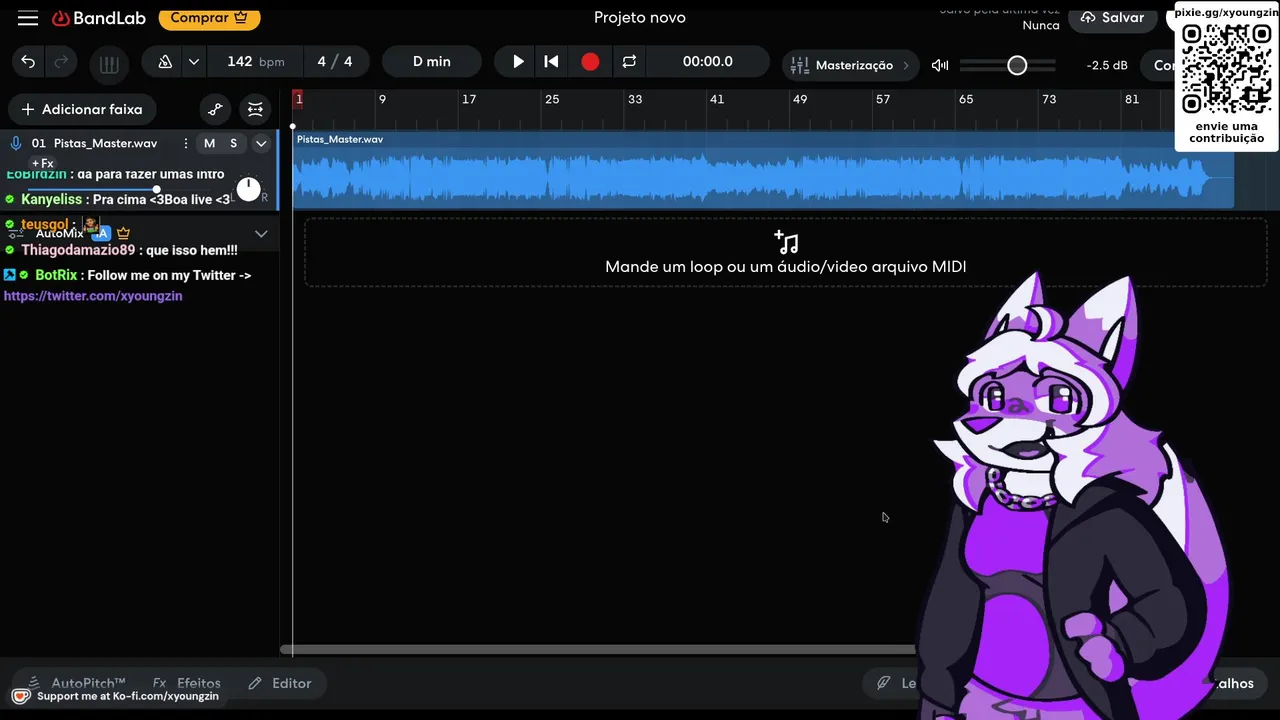
Task: Select the Pistas_Master.wav audio clip waveform
Action: coord(763,171)
